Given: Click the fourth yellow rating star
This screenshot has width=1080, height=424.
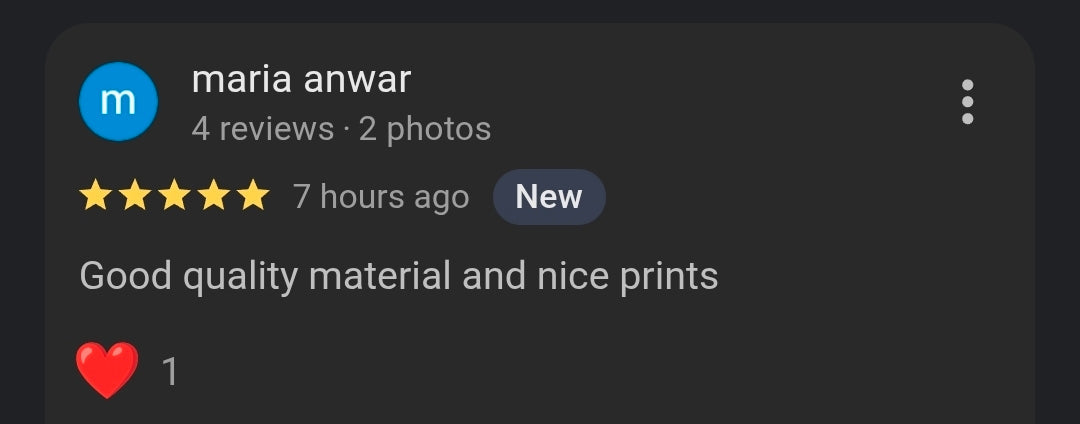Looking at the screenshot, I should pos(214,195).
